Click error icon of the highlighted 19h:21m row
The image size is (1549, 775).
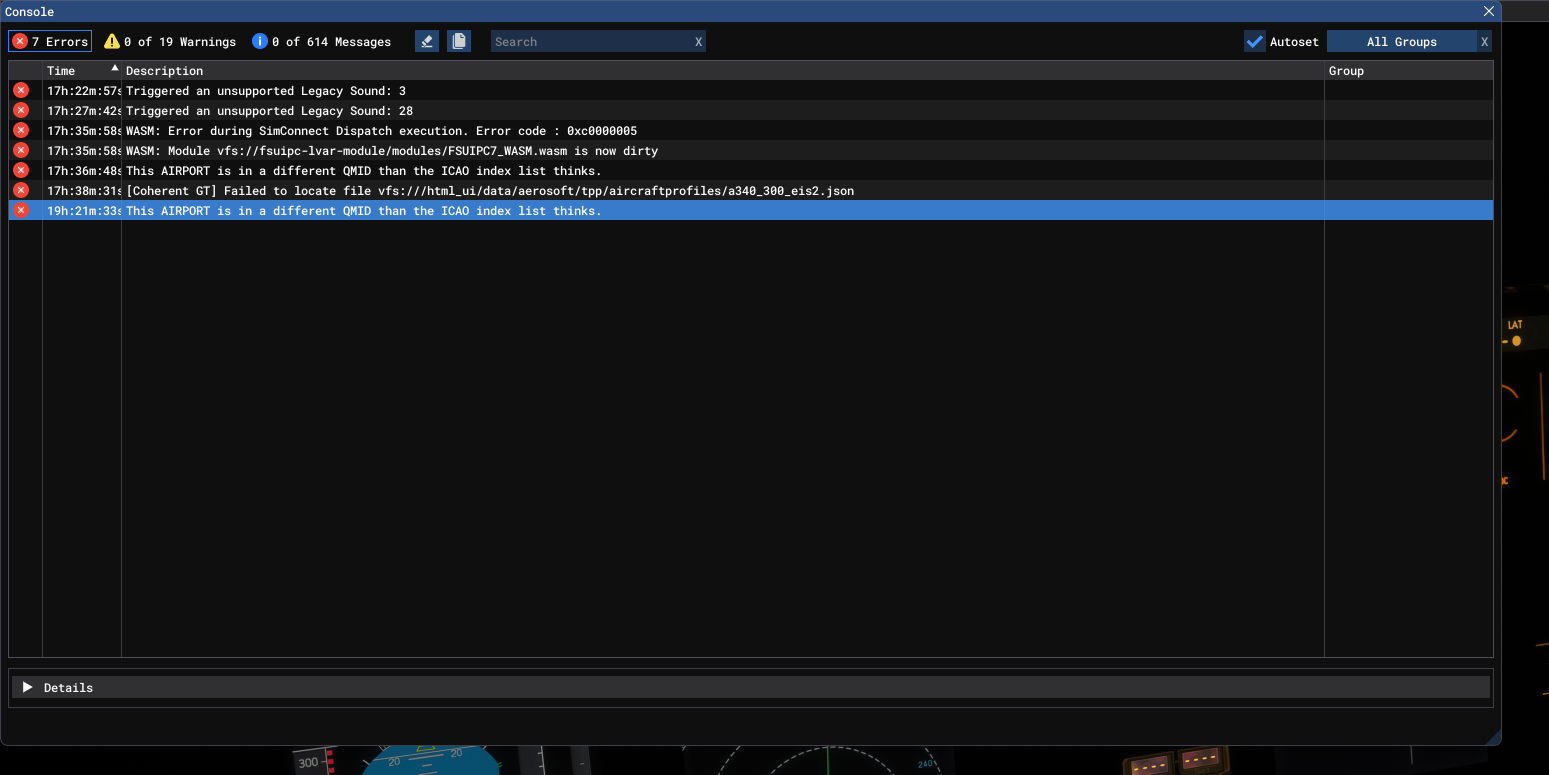pos(21,210)
